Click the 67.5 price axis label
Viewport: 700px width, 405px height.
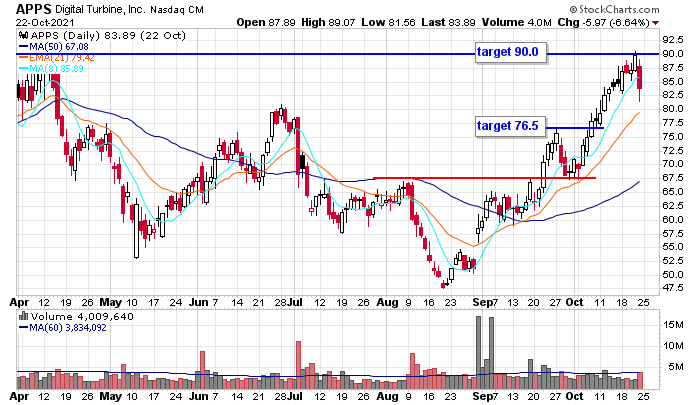(x=673, y=178)
